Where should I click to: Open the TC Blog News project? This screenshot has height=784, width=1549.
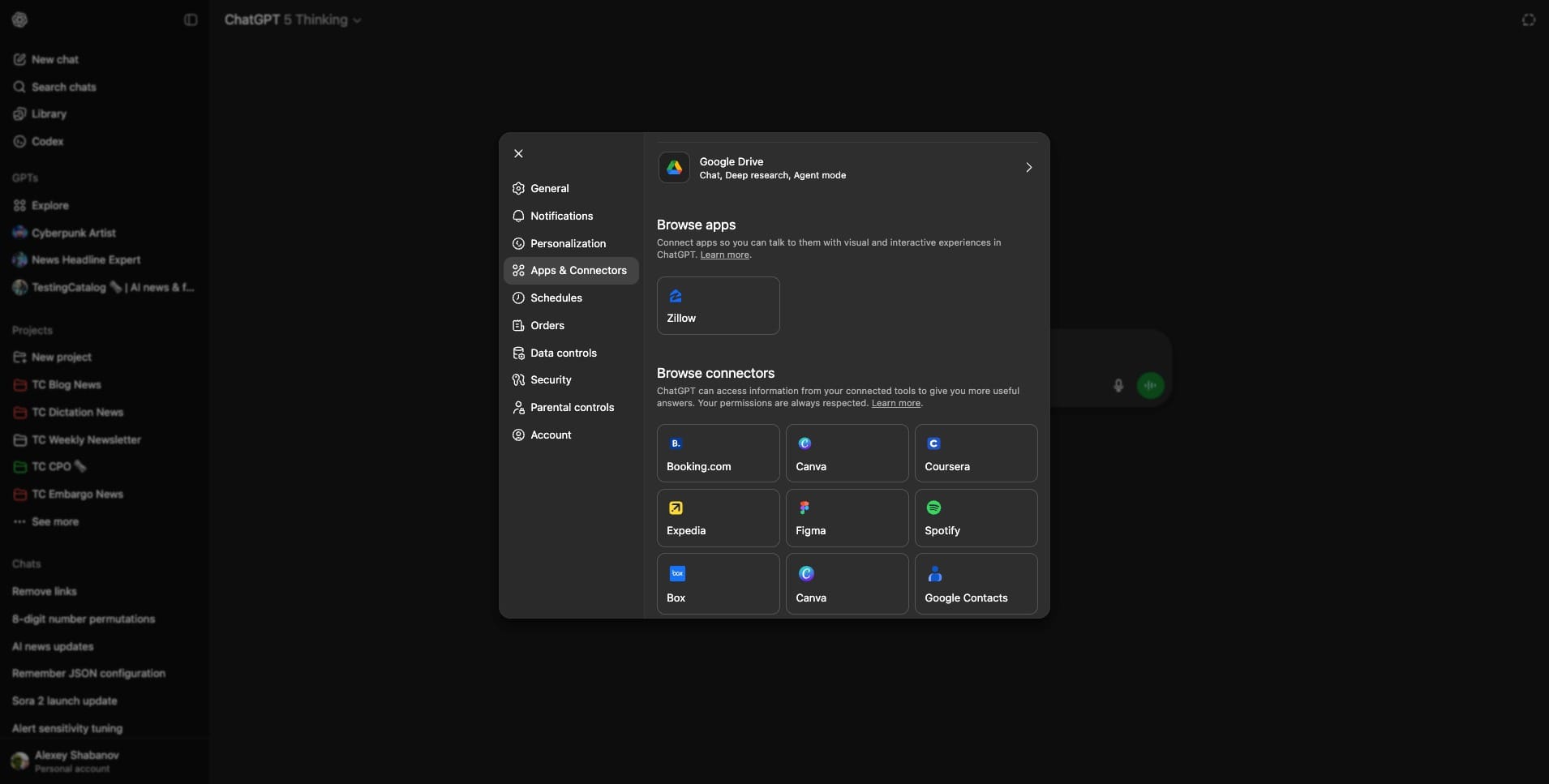104,384
